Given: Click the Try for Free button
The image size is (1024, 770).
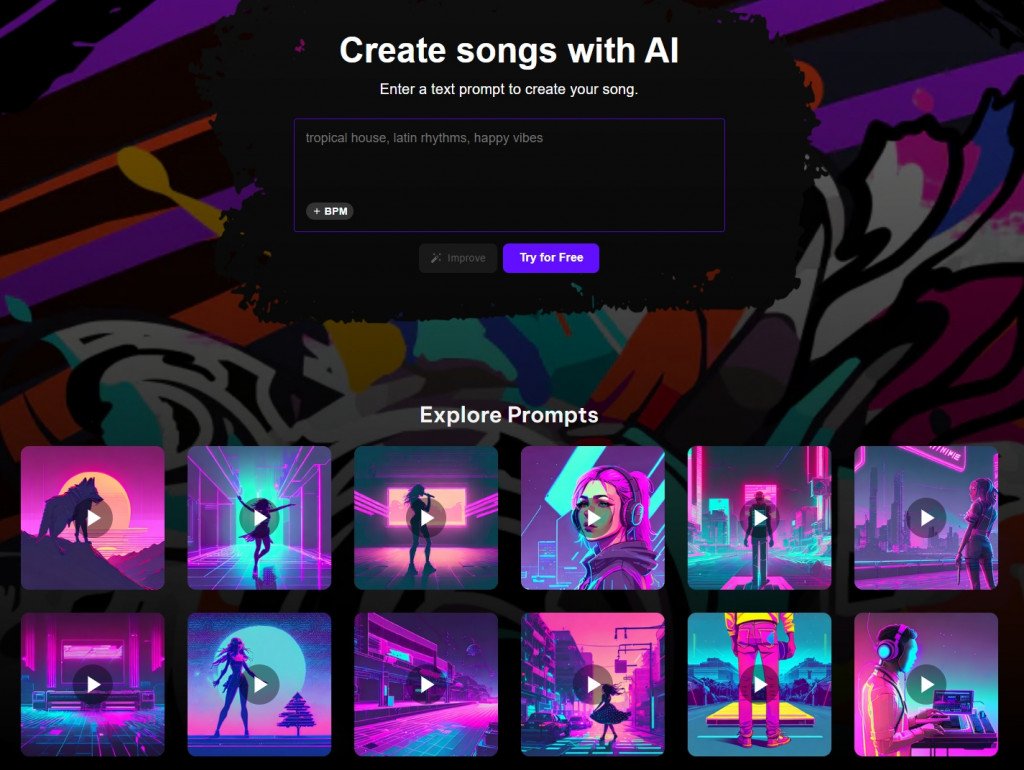Looking at the screenshot, I should (x=551, y=258).
